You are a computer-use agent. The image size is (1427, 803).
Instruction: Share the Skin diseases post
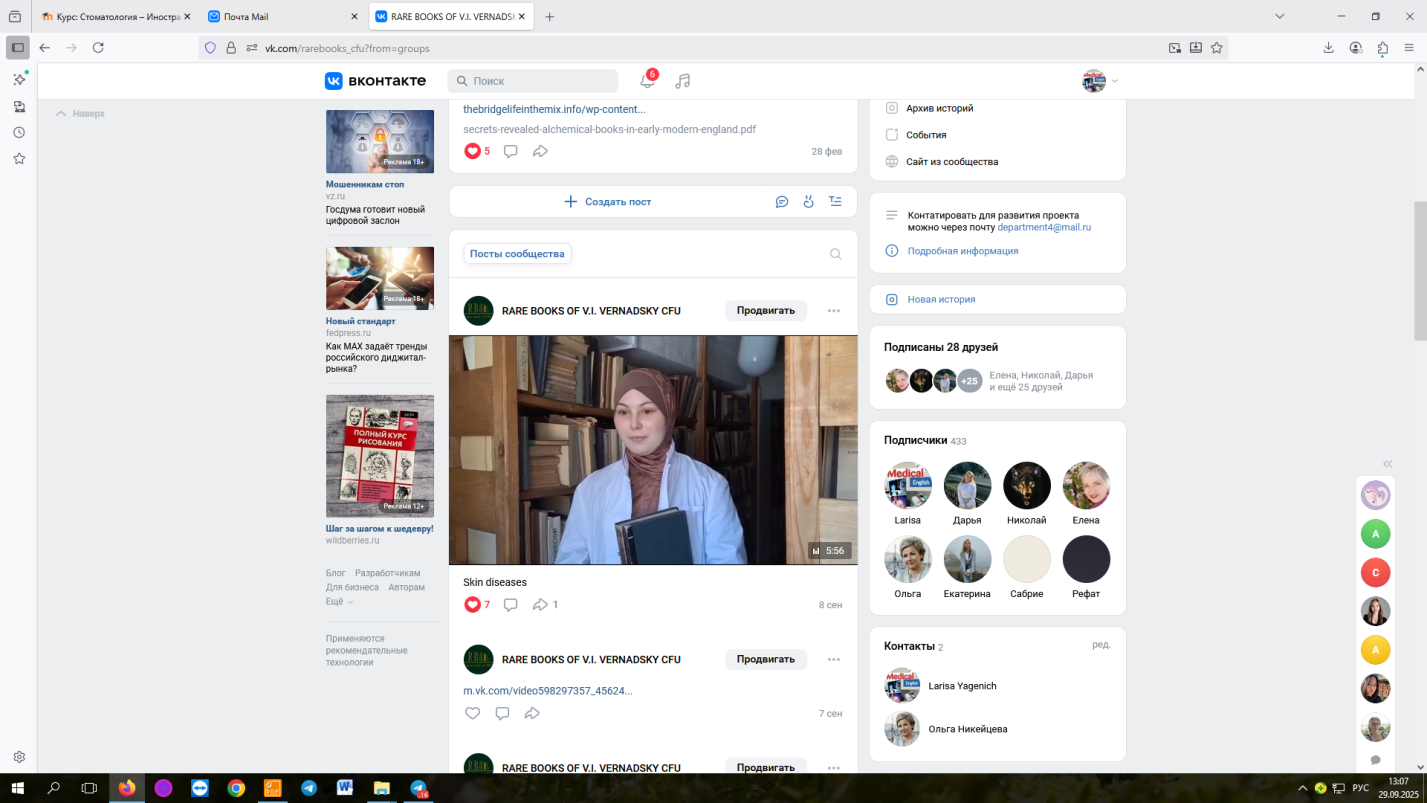[x=540, y=605]
